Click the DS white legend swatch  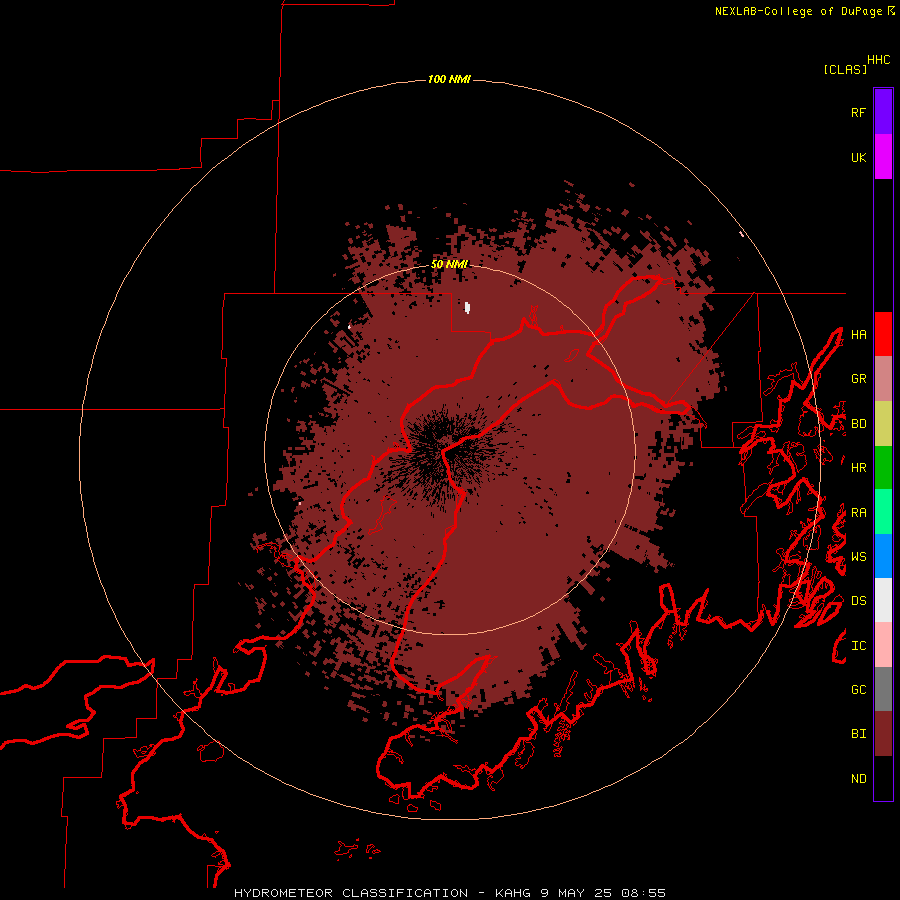click(883, 600)
